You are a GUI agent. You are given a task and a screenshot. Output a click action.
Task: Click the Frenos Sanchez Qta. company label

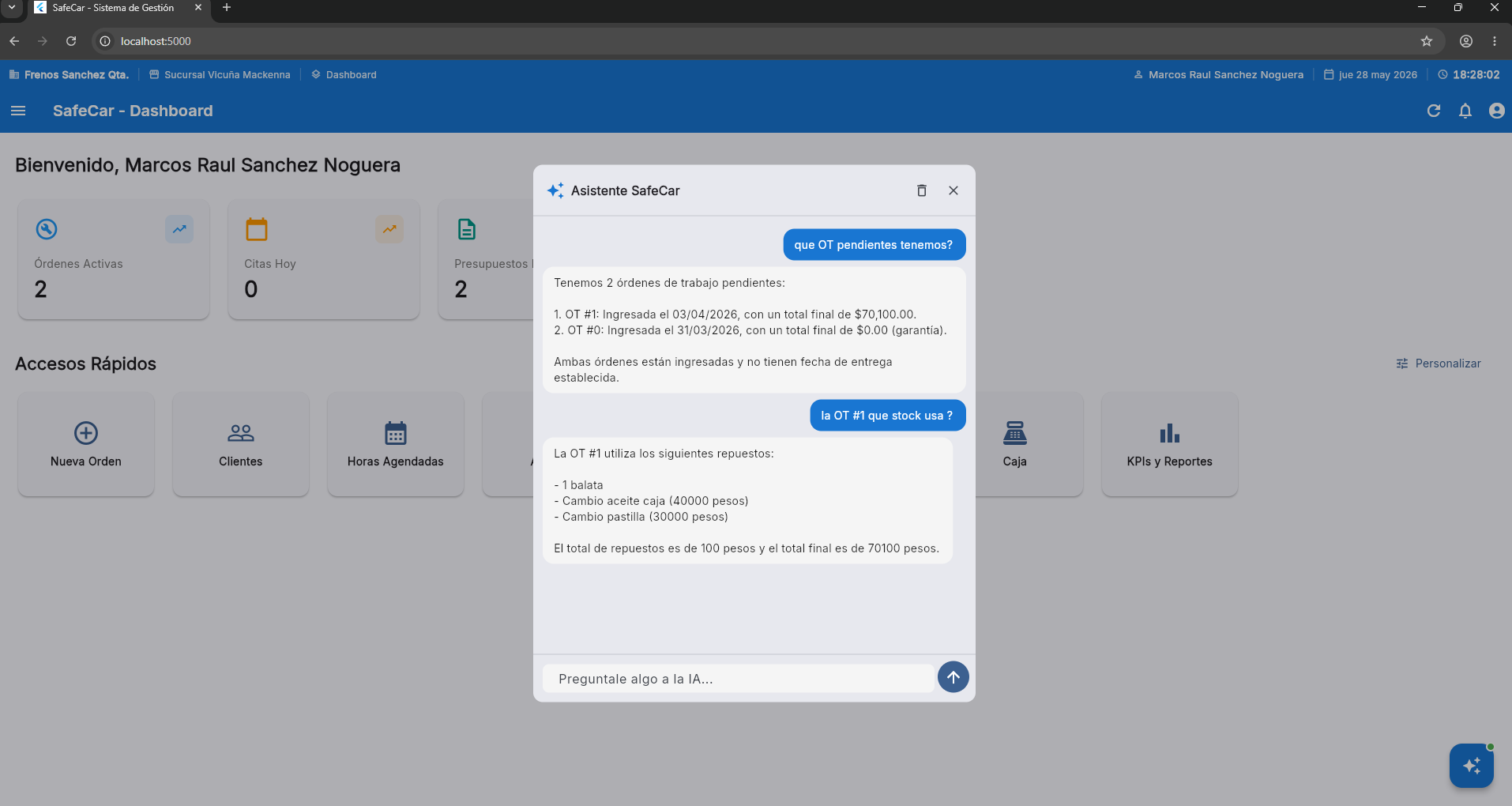(70, 74)
